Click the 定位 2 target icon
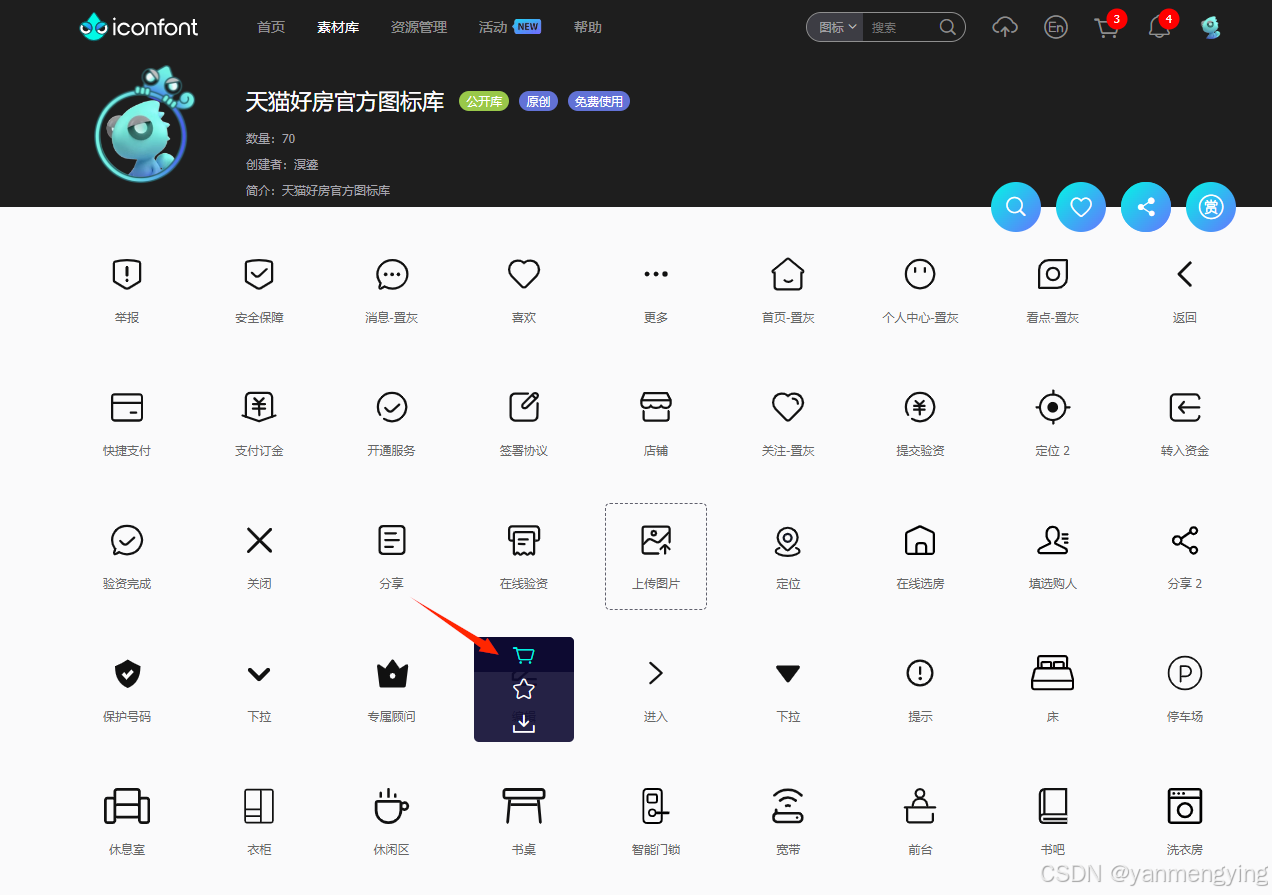This screenshot has width=1272, height=895. pos(1052,406)
